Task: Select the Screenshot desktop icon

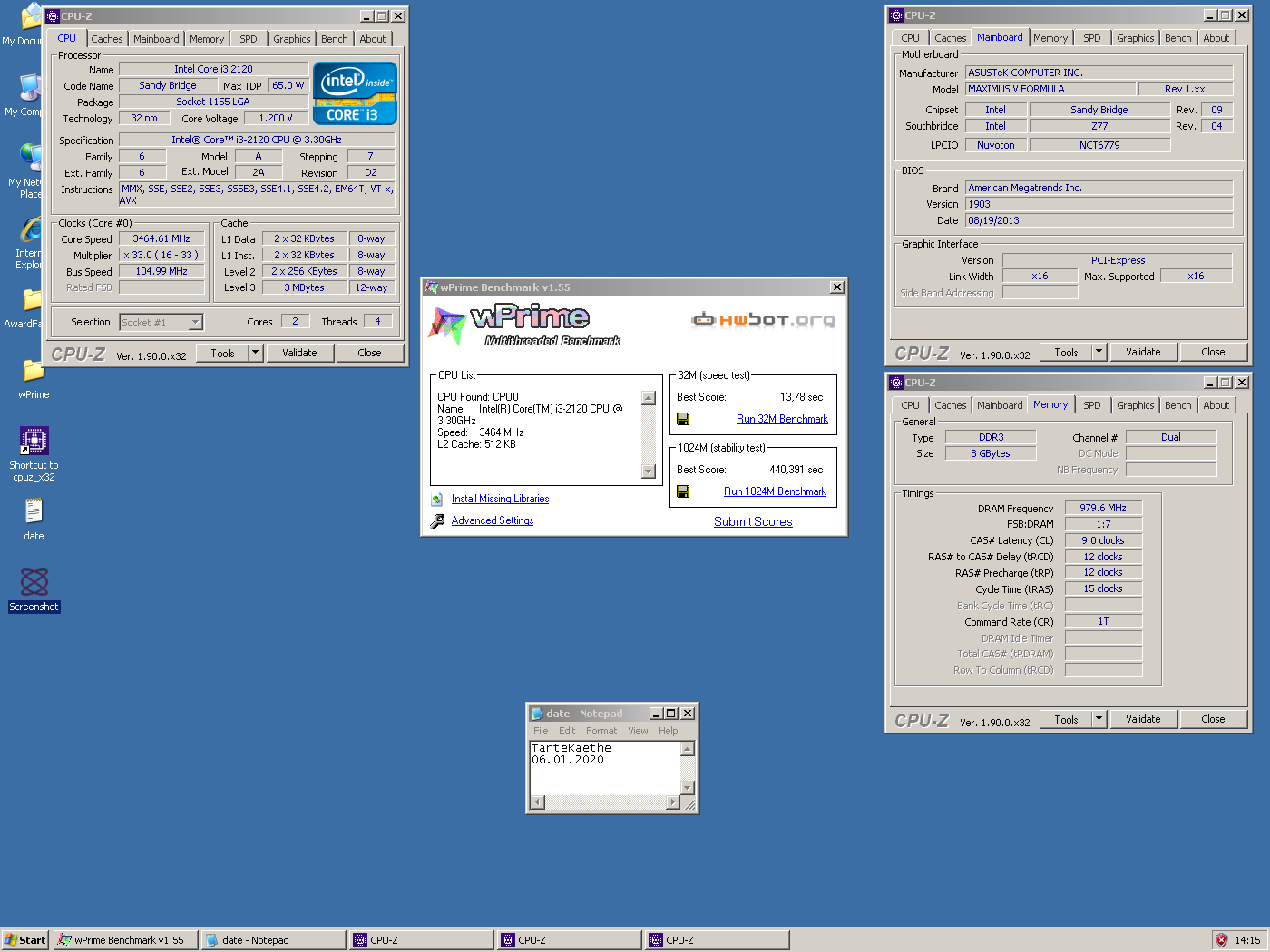Action: [34, 581]
